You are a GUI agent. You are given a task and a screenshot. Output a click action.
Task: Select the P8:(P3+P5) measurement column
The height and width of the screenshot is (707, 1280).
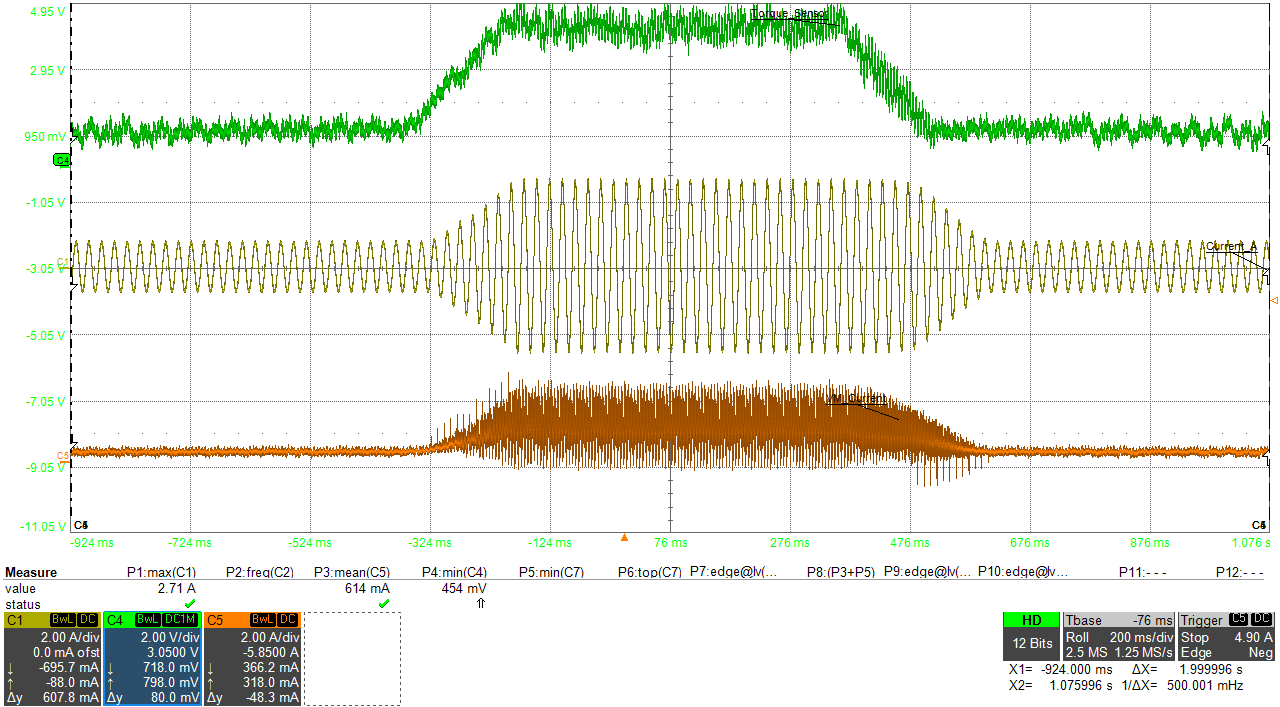[842, 573]
